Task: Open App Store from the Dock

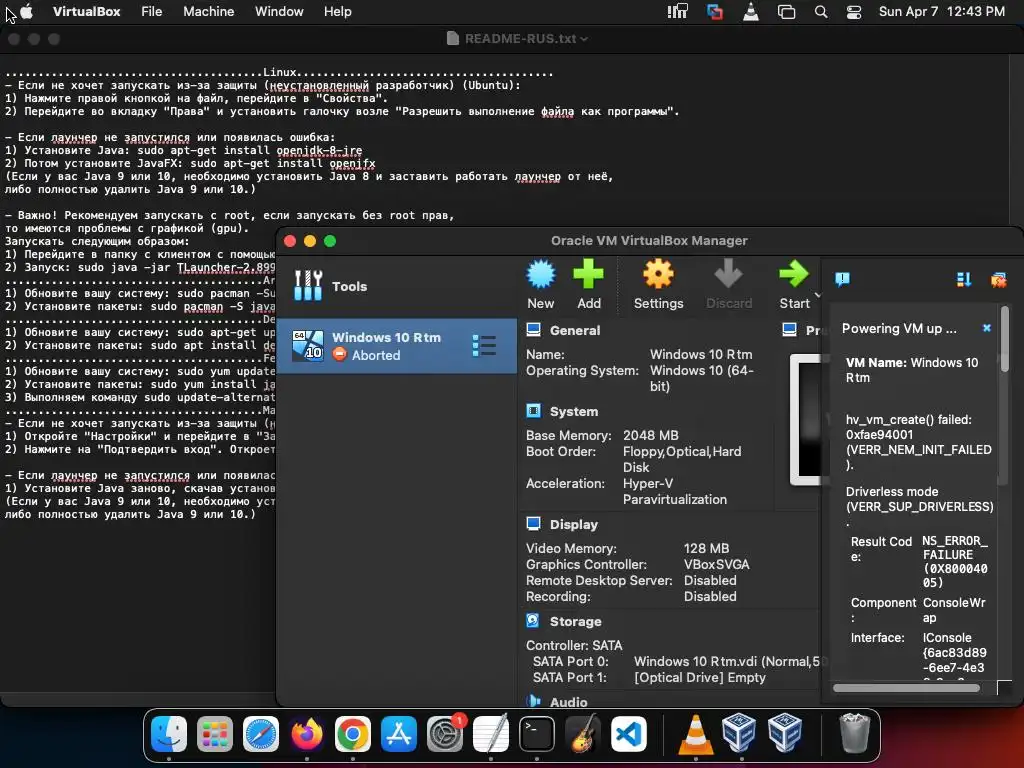Action: pyautogui.click(x=398, y=733)
